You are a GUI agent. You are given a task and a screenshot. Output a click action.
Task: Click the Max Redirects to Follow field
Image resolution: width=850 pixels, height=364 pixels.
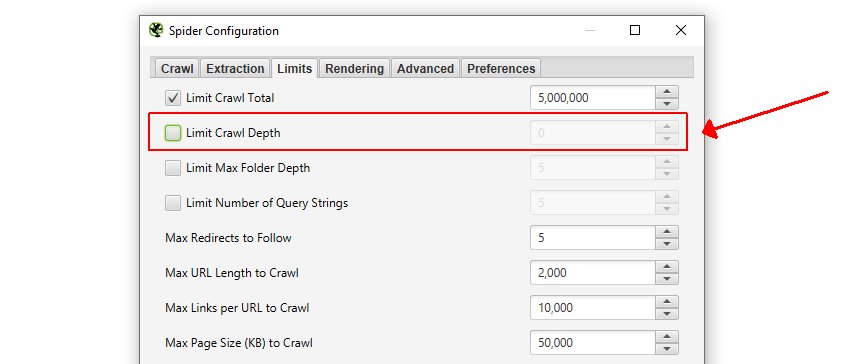[593, 238]
